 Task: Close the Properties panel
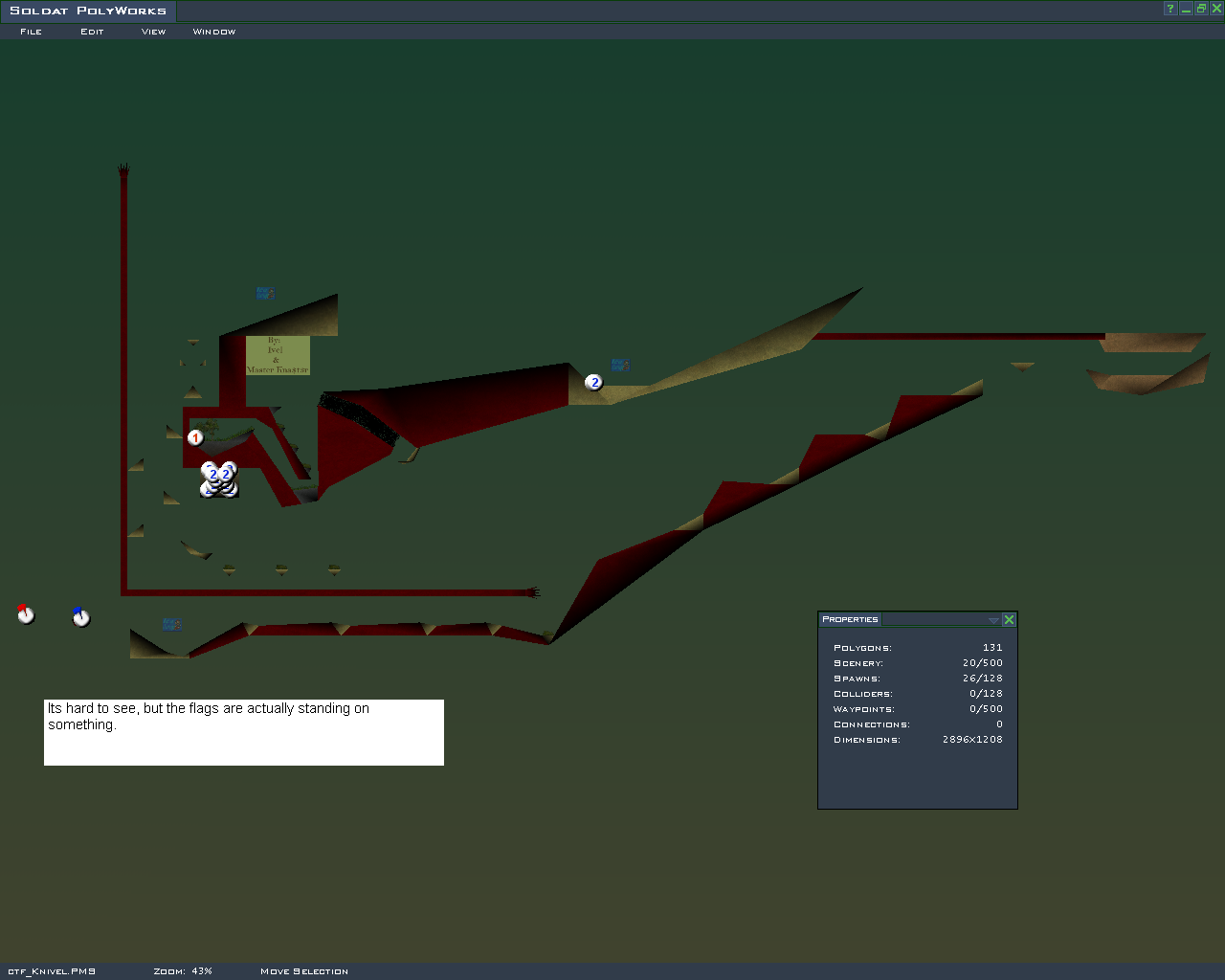(x=1009, y=620)
